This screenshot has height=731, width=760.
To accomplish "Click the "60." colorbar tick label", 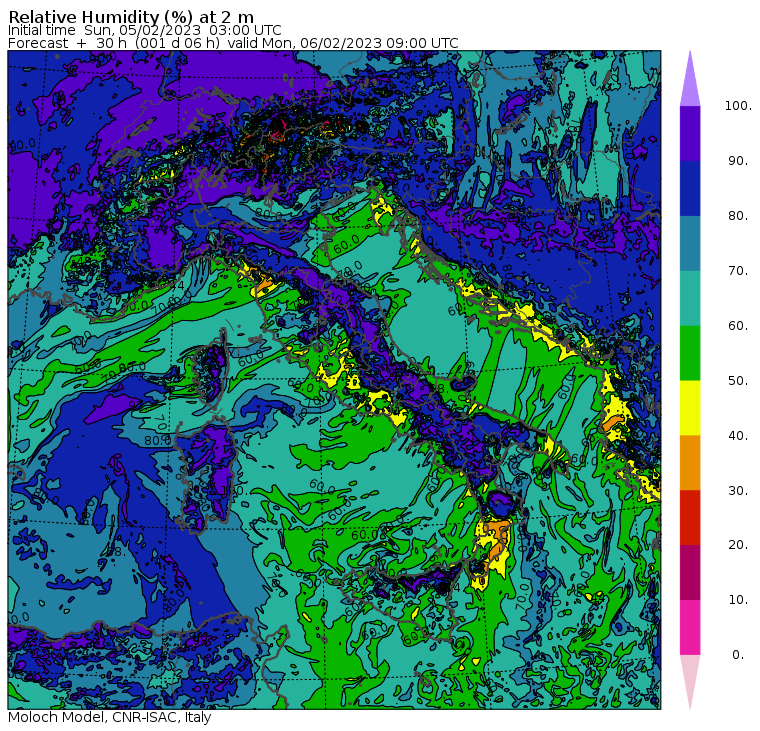I will point(738,326).
